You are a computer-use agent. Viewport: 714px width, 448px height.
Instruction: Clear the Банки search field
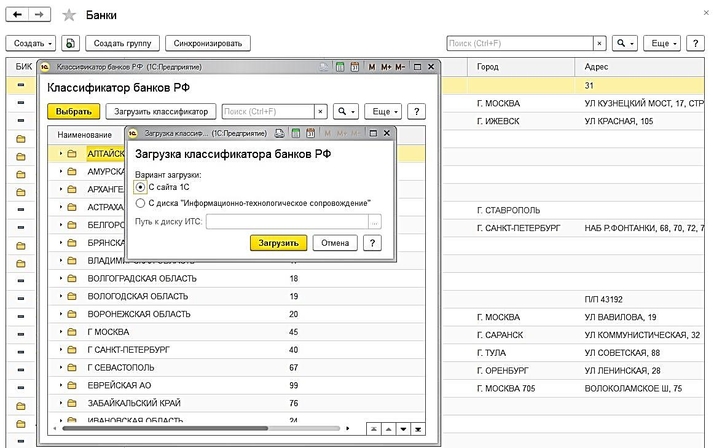pyautogui.click(x=600, y=43)
